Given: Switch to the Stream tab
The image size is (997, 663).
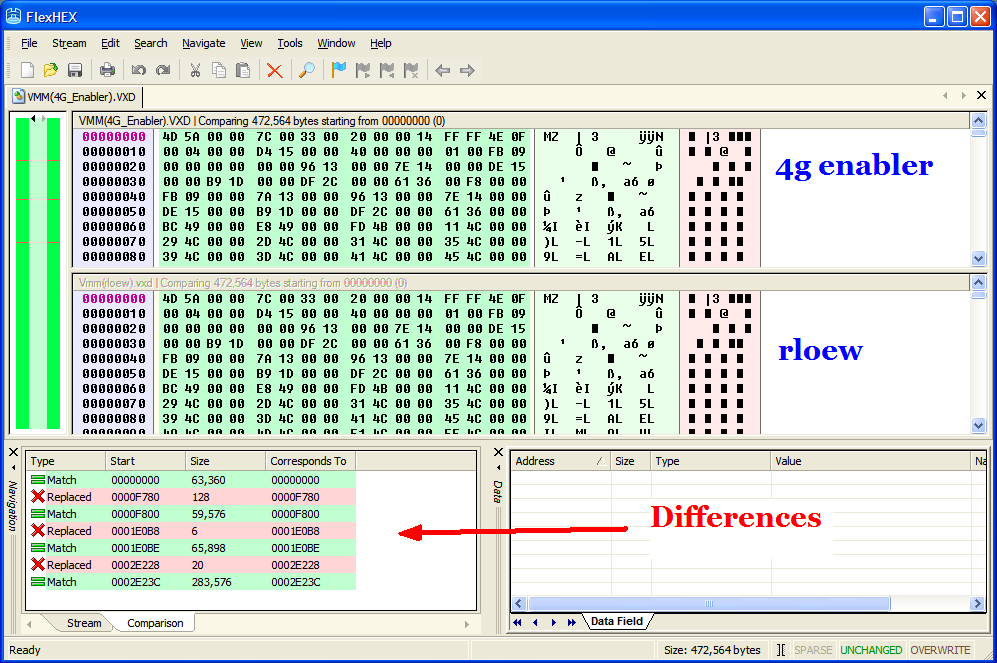Looking at the screenshot, I should pyautogui.click(x=84, y=623).
